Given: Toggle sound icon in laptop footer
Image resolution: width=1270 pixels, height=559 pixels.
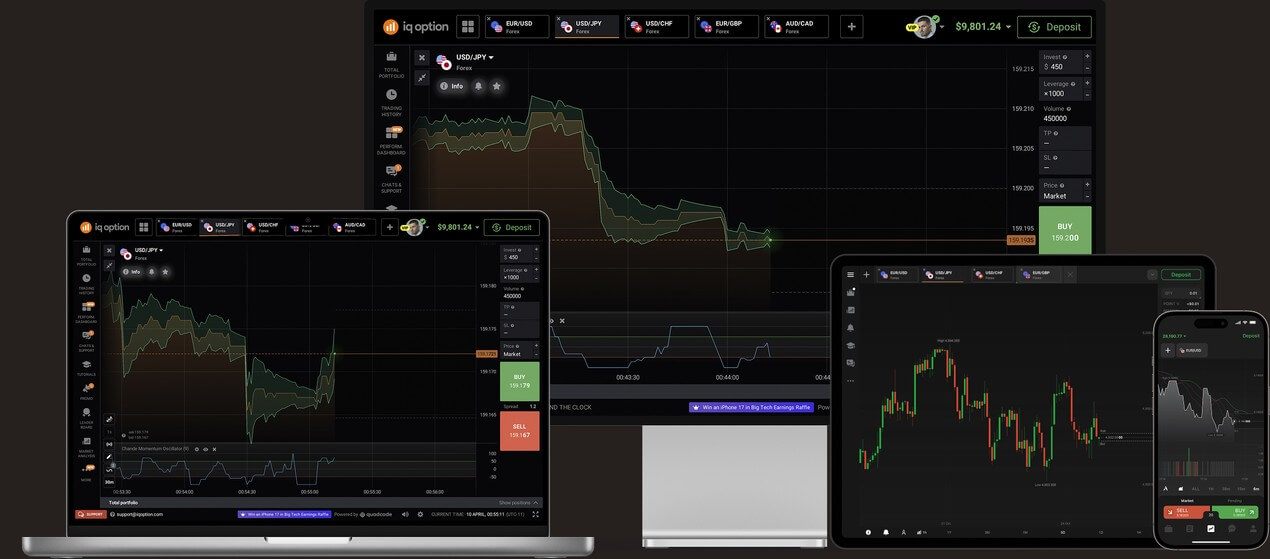Looking at the screenshot, I should click(405, 514).
